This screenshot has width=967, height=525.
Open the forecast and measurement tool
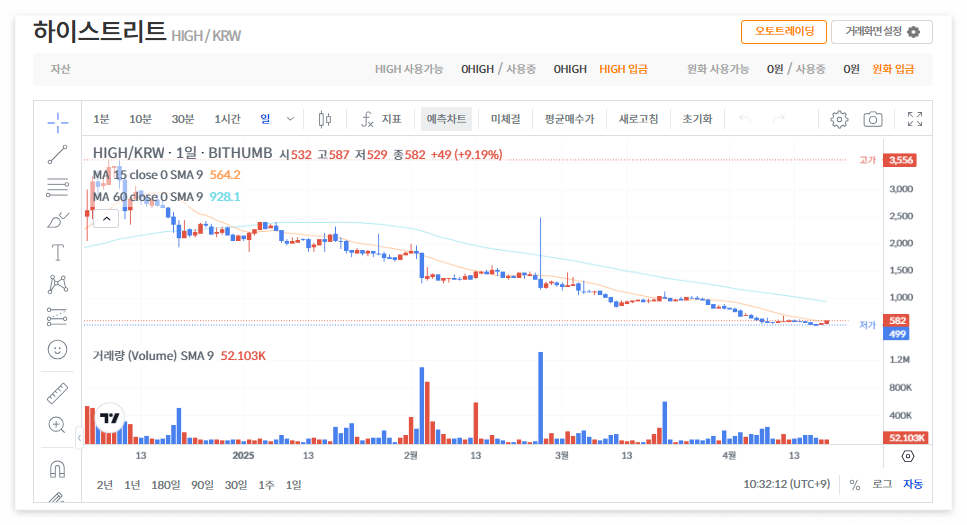point(57,317)
